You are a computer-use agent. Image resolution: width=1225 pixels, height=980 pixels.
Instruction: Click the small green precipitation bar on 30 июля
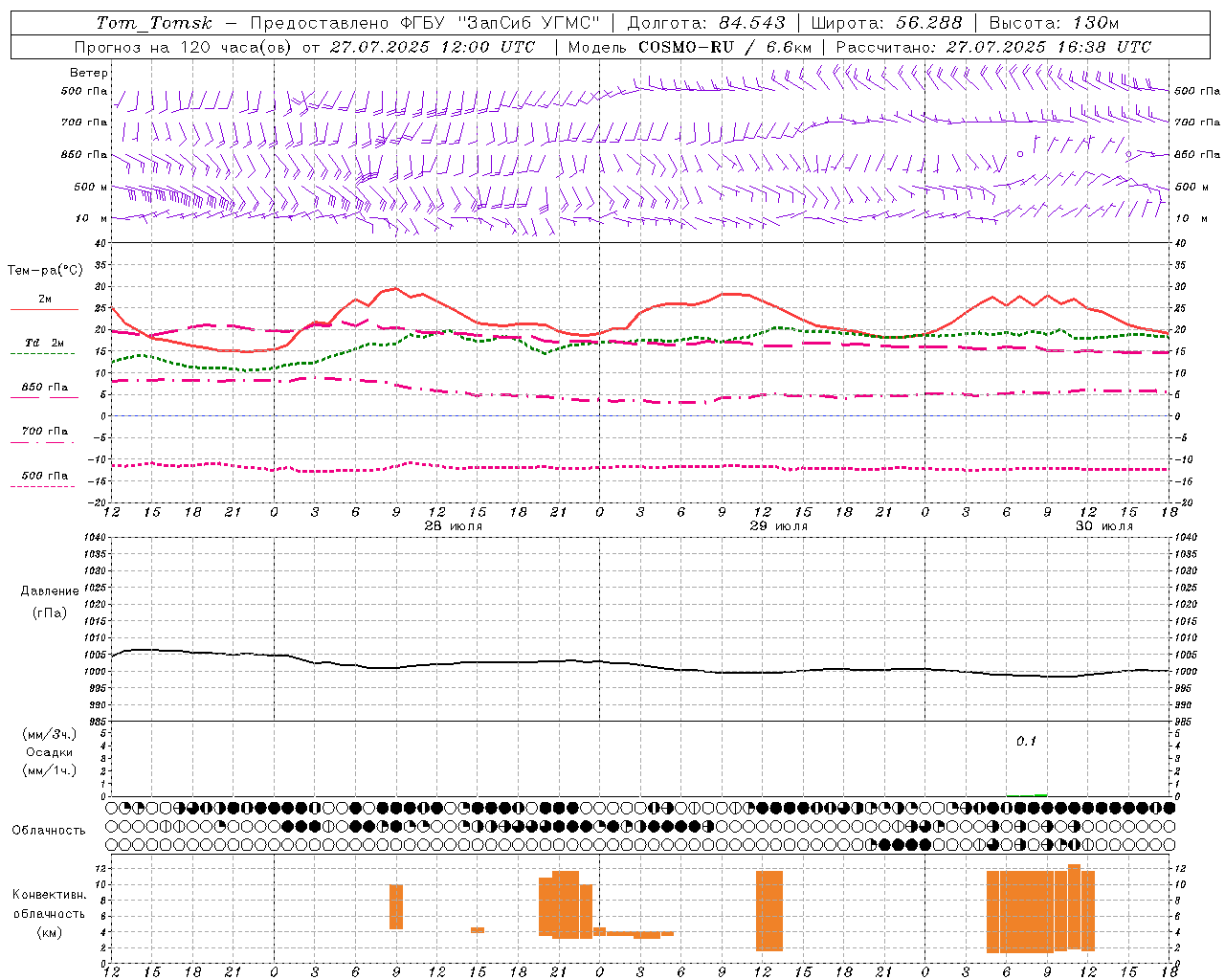pos(1040,795)
